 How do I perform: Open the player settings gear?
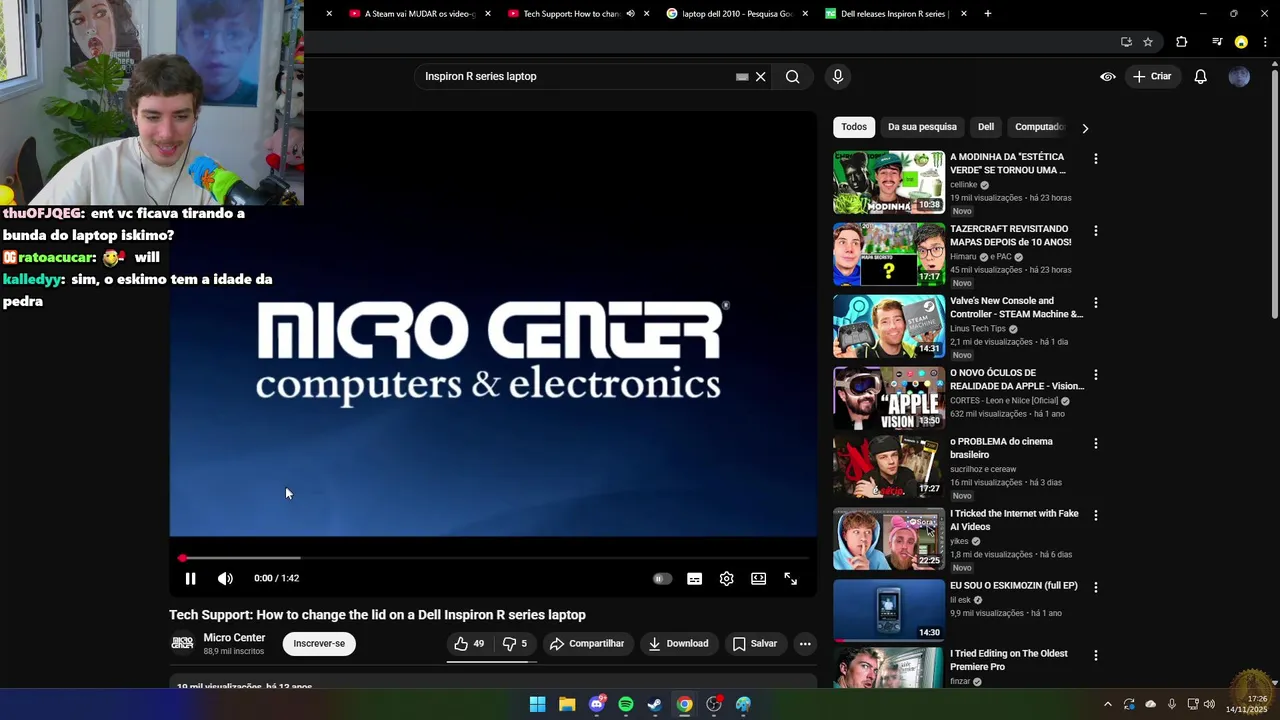tap(726, 578)
